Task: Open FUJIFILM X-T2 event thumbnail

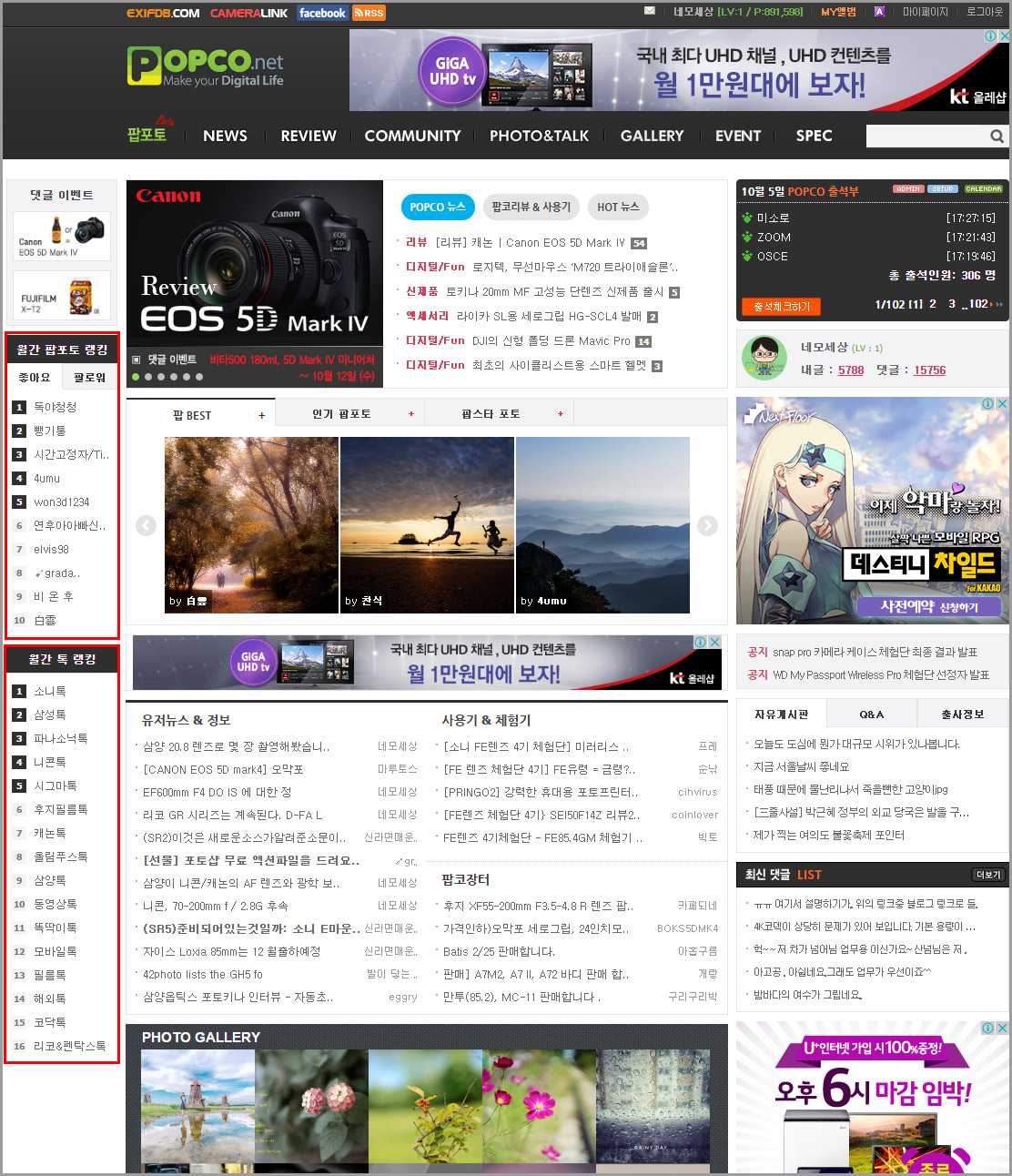Action: (62, 295)
